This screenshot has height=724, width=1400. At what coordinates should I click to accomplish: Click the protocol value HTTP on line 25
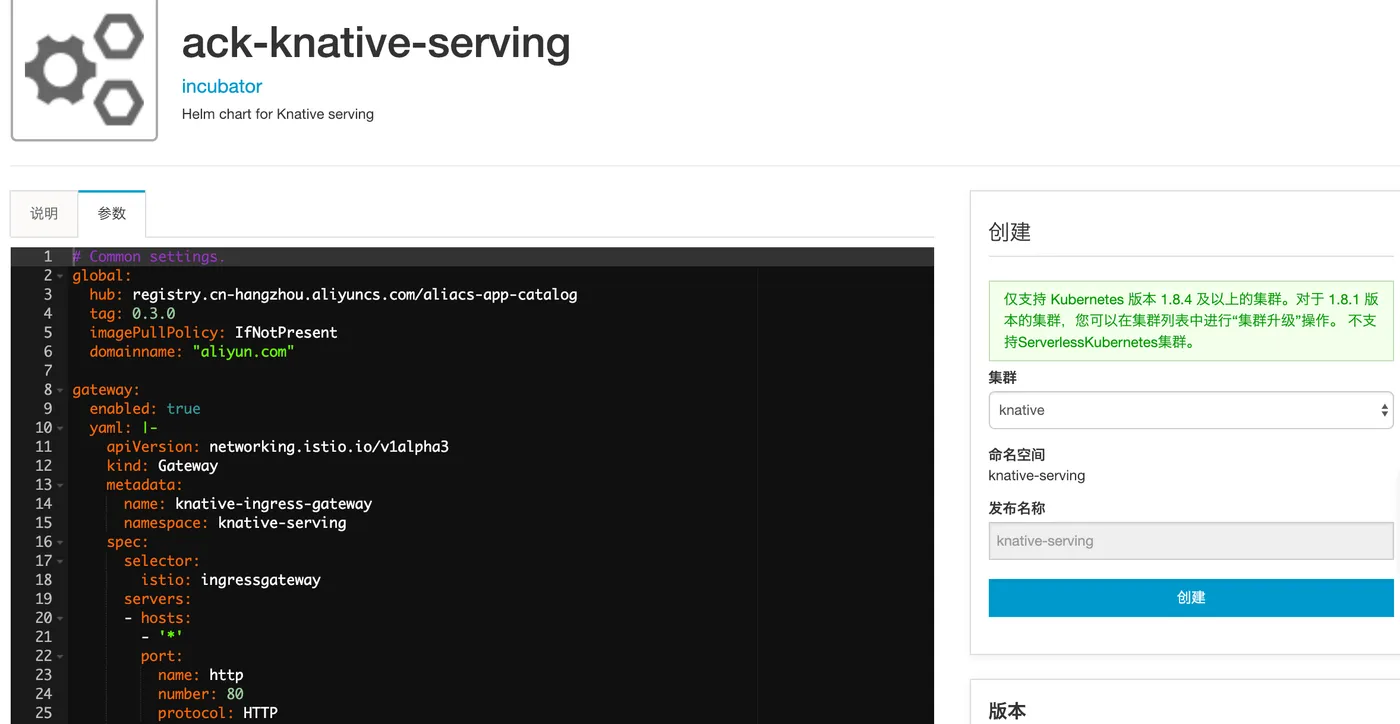[x=260, y=712]
